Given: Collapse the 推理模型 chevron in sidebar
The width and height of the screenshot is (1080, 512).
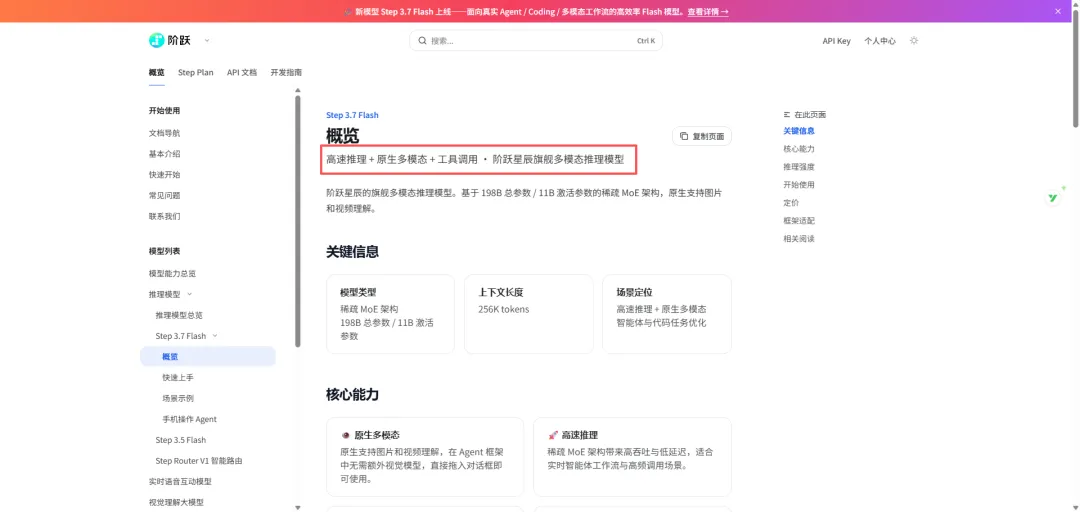Looking at the screenshot, I should click(x=189, y=294).
